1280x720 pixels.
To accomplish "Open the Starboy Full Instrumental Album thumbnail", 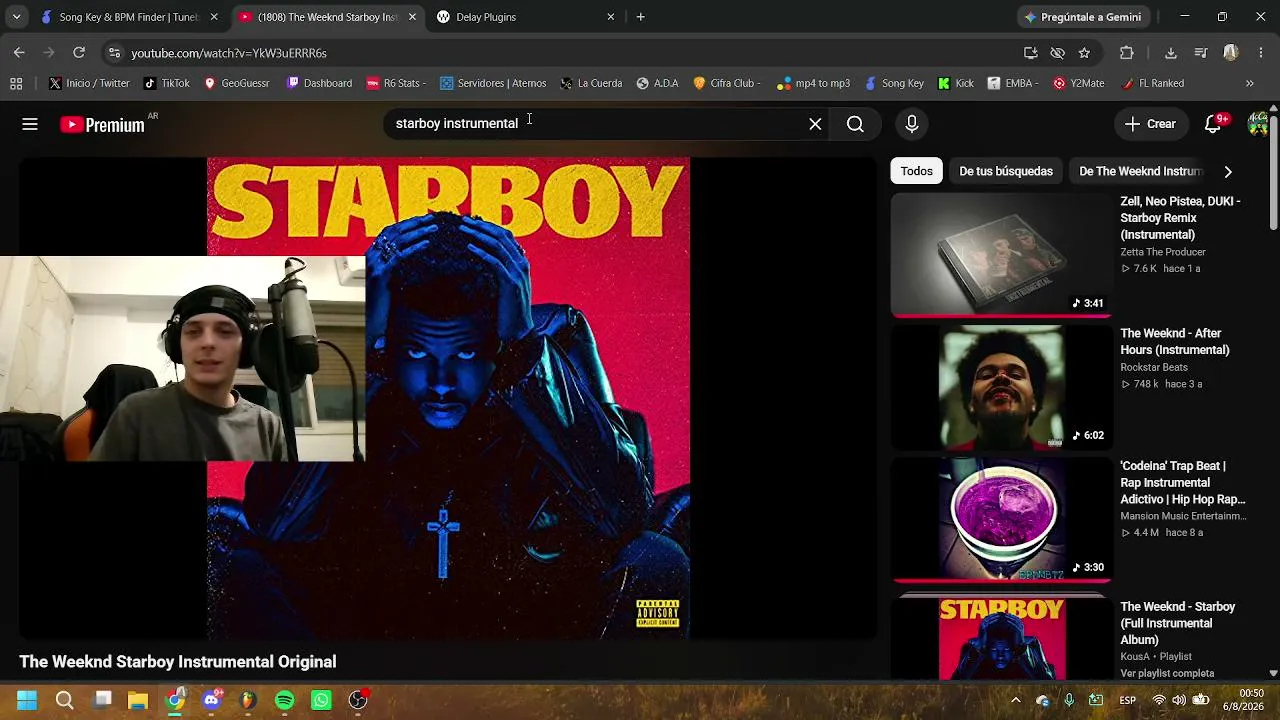I will click(x=1001, y=639).
